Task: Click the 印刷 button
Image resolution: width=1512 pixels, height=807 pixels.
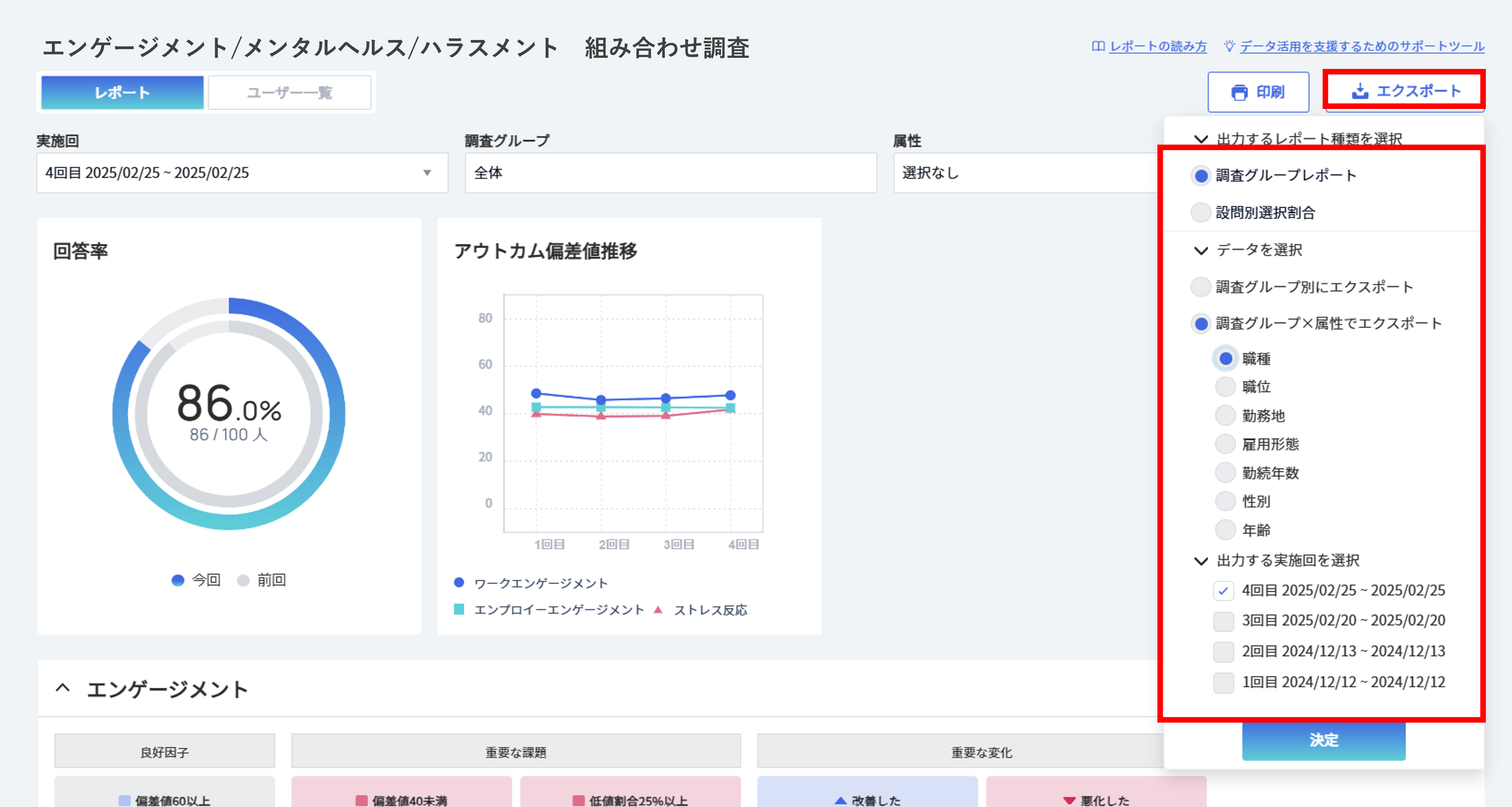Action: click(1258, 92)
